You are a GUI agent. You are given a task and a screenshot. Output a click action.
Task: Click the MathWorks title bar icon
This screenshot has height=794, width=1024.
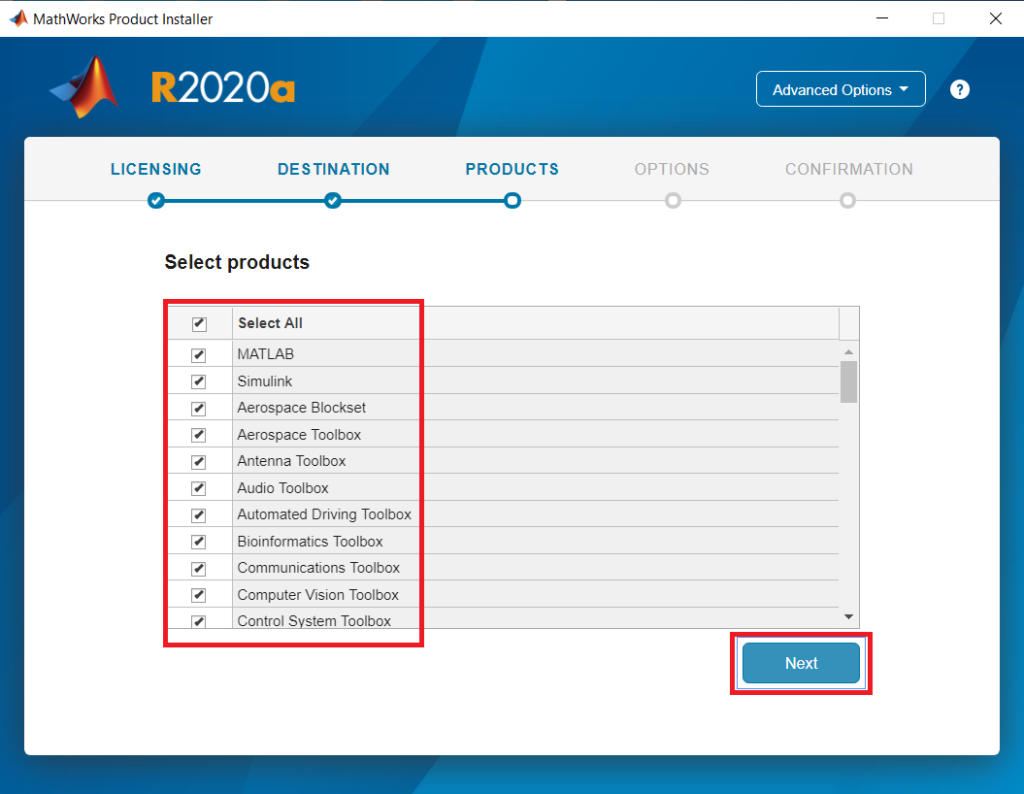(x=17, y=18)
